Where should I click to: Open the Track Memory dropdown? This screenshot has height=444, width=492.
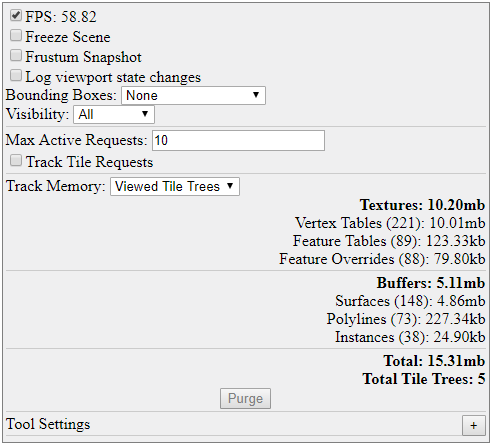click(175, 186)
